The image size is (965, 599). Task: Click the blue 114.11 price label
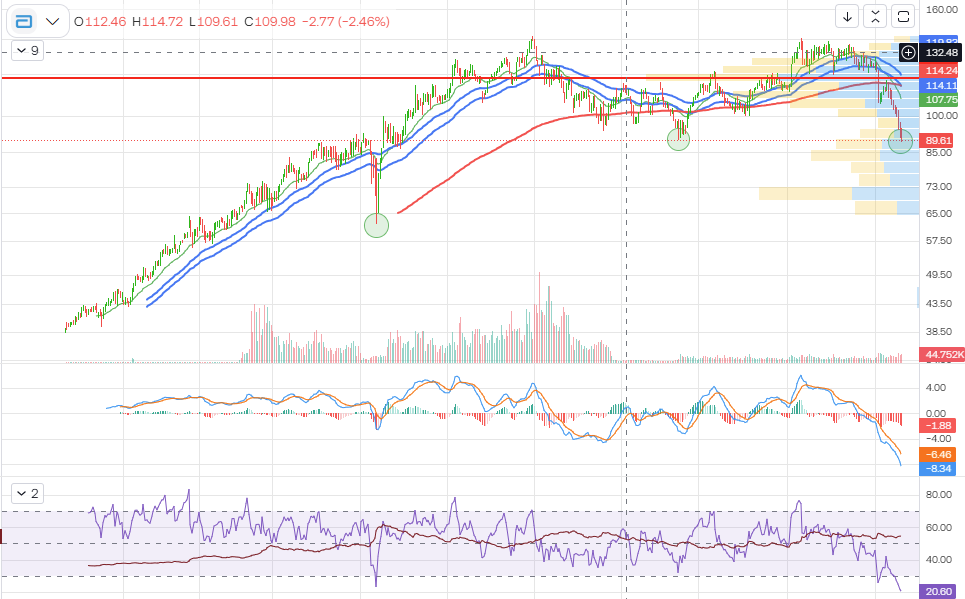[941, 86]
